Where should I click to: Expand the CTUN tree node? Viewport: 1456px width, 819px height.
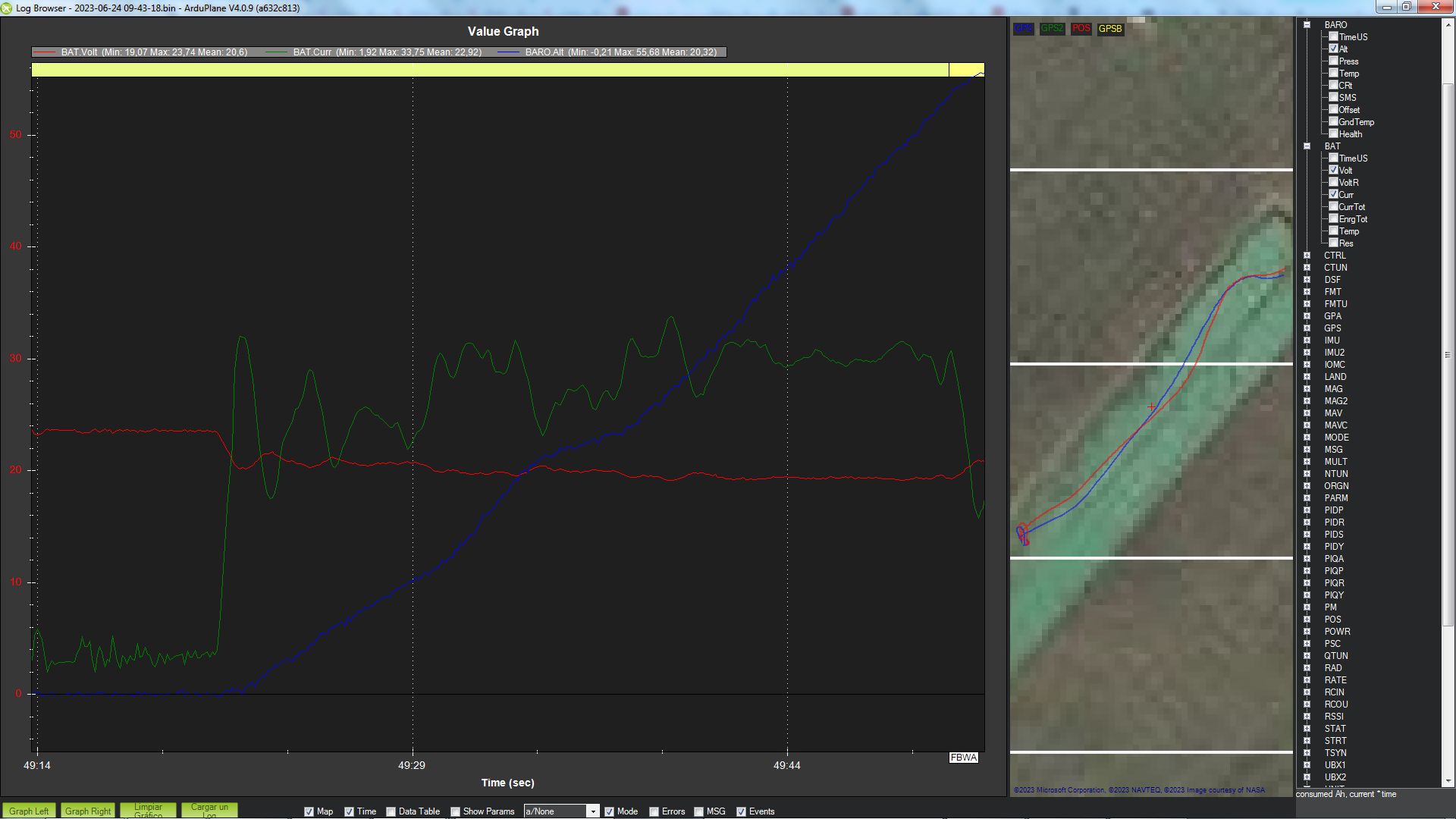pyautogui.click(x=1307, y=268)
